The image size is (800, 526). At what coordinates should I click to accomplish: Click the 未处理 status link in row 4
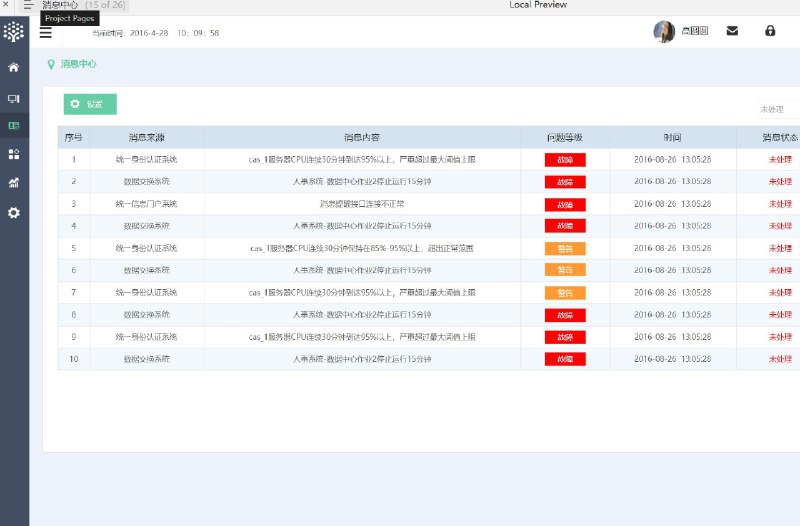781,226
